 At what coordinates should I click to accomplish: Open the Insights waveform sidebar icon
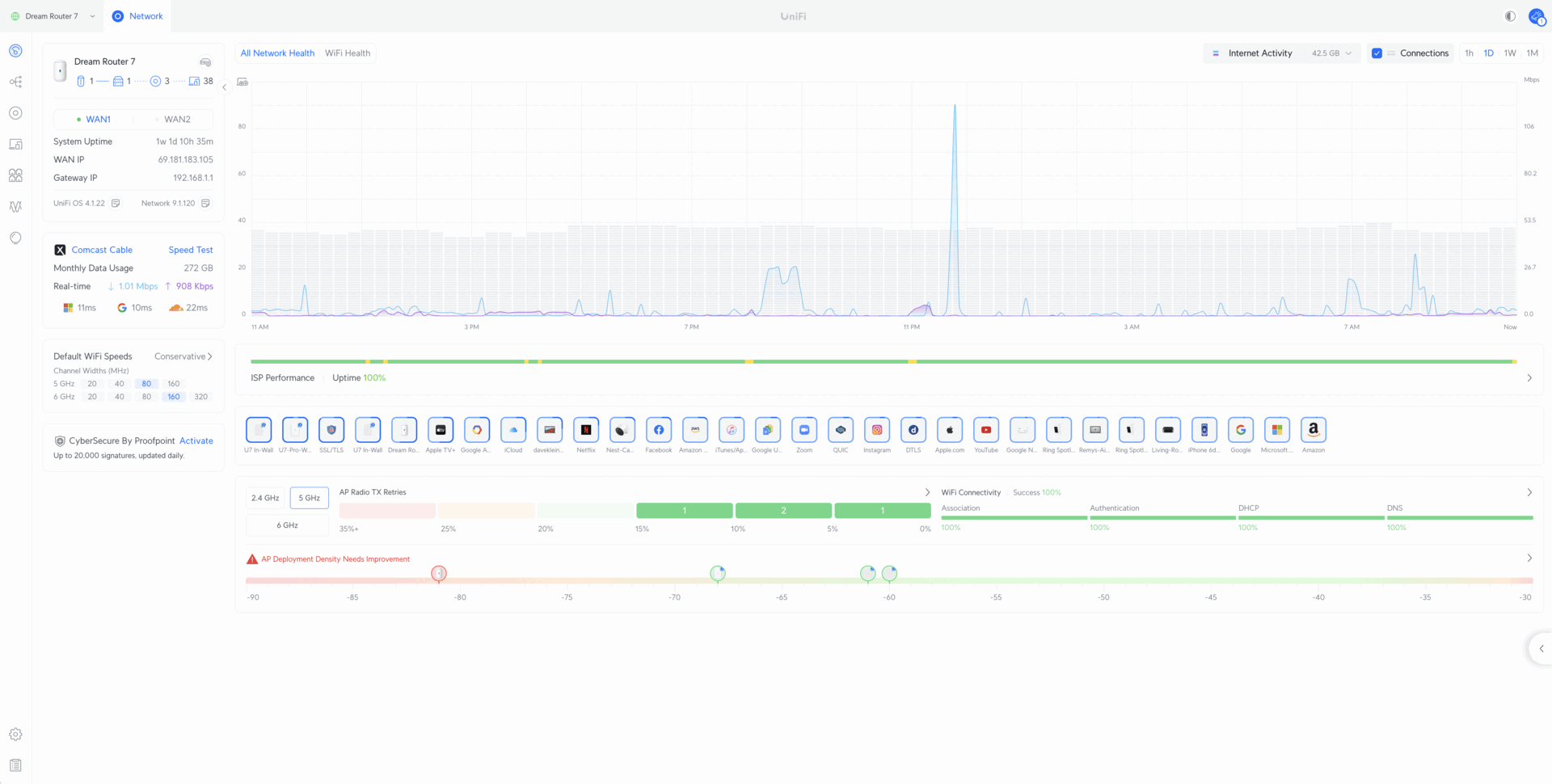tap(15, 206)
